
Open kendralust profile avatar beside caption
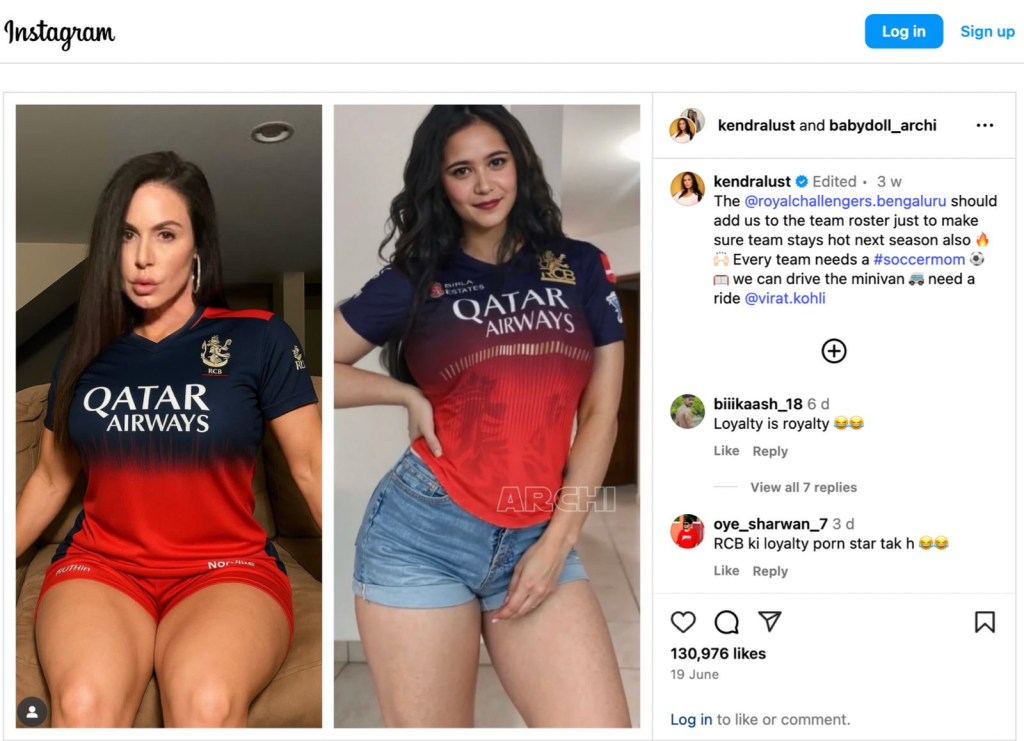point(687,189)
